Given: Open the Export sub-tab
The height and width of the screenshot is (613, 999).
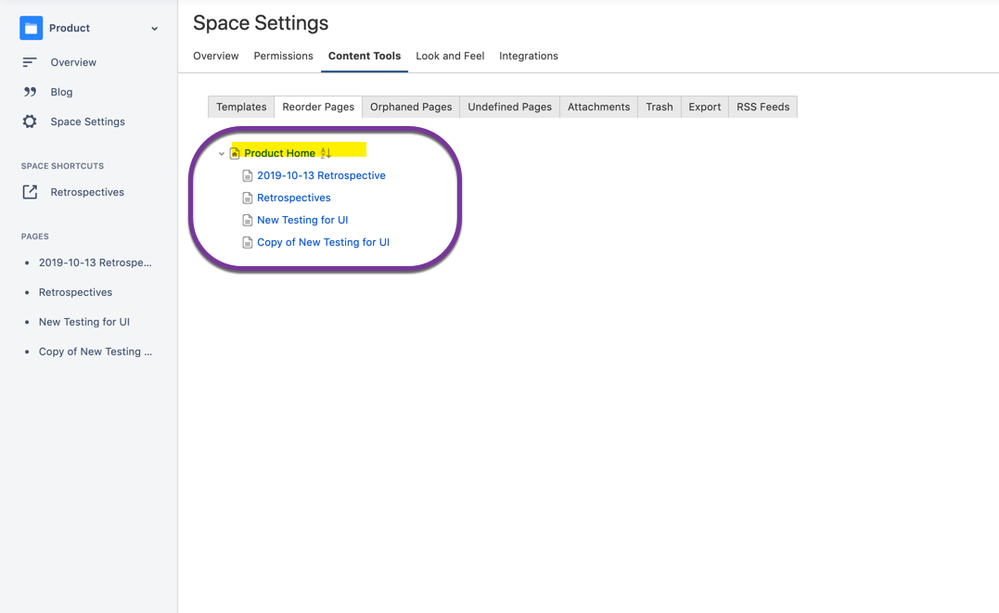Looking at the screenshot, I should (704, 107).
